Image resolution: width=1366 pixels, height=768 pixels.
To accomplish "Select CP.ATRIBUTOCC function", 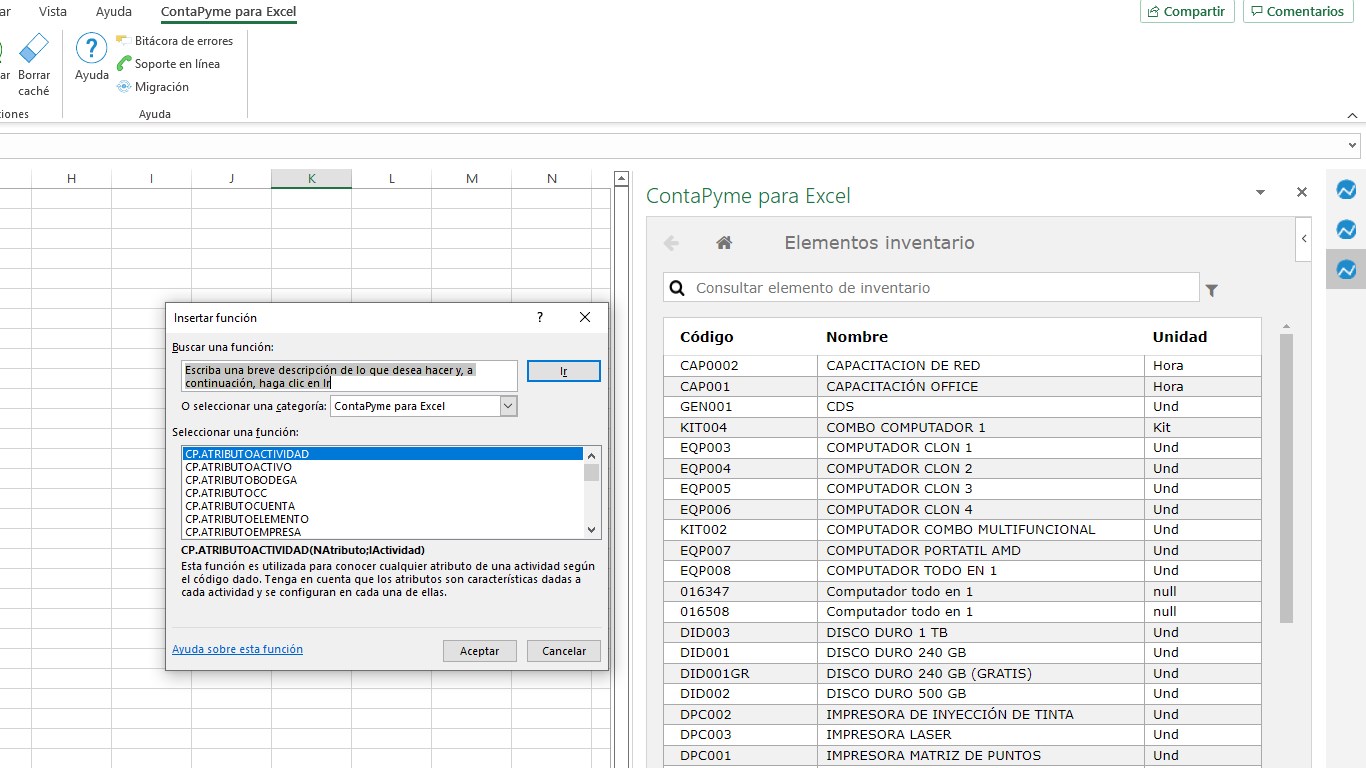I will (381, 493).
